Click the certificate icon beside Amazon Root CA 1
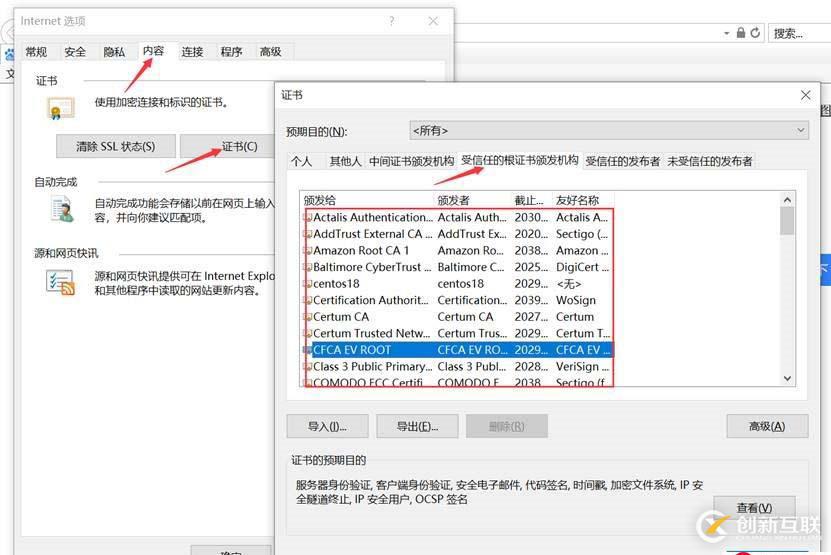The width and height of the screenshot is (831, 555). tap(307, 250)
